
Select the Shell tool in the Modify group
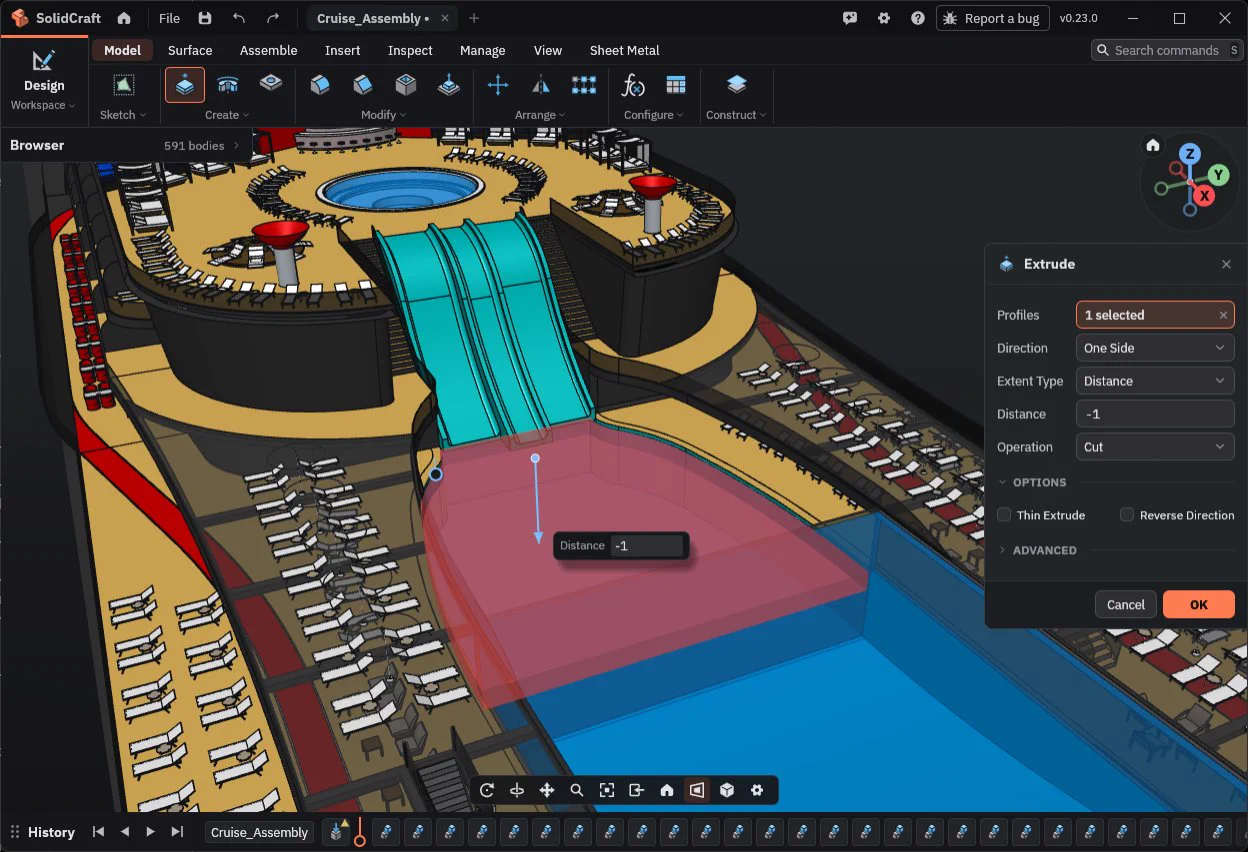[405, 85]
